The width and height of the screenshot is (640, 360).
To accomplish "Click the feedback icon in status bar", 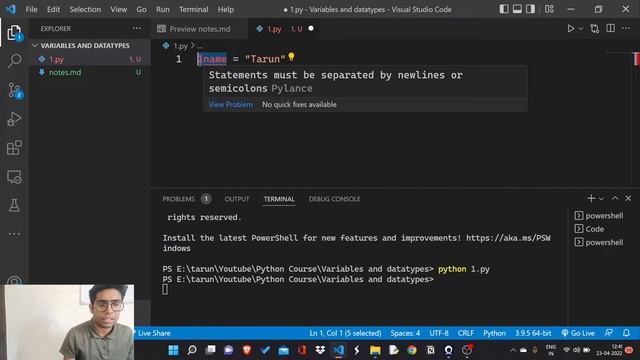I will tap(608, 333).
